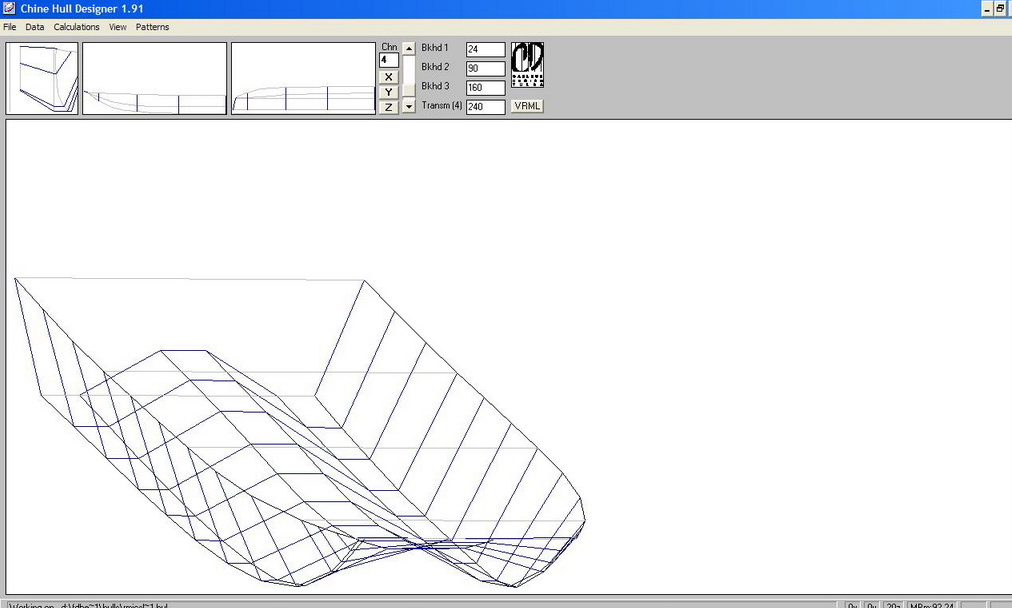
Task: Open the Patterns menu
Action: 153,27
